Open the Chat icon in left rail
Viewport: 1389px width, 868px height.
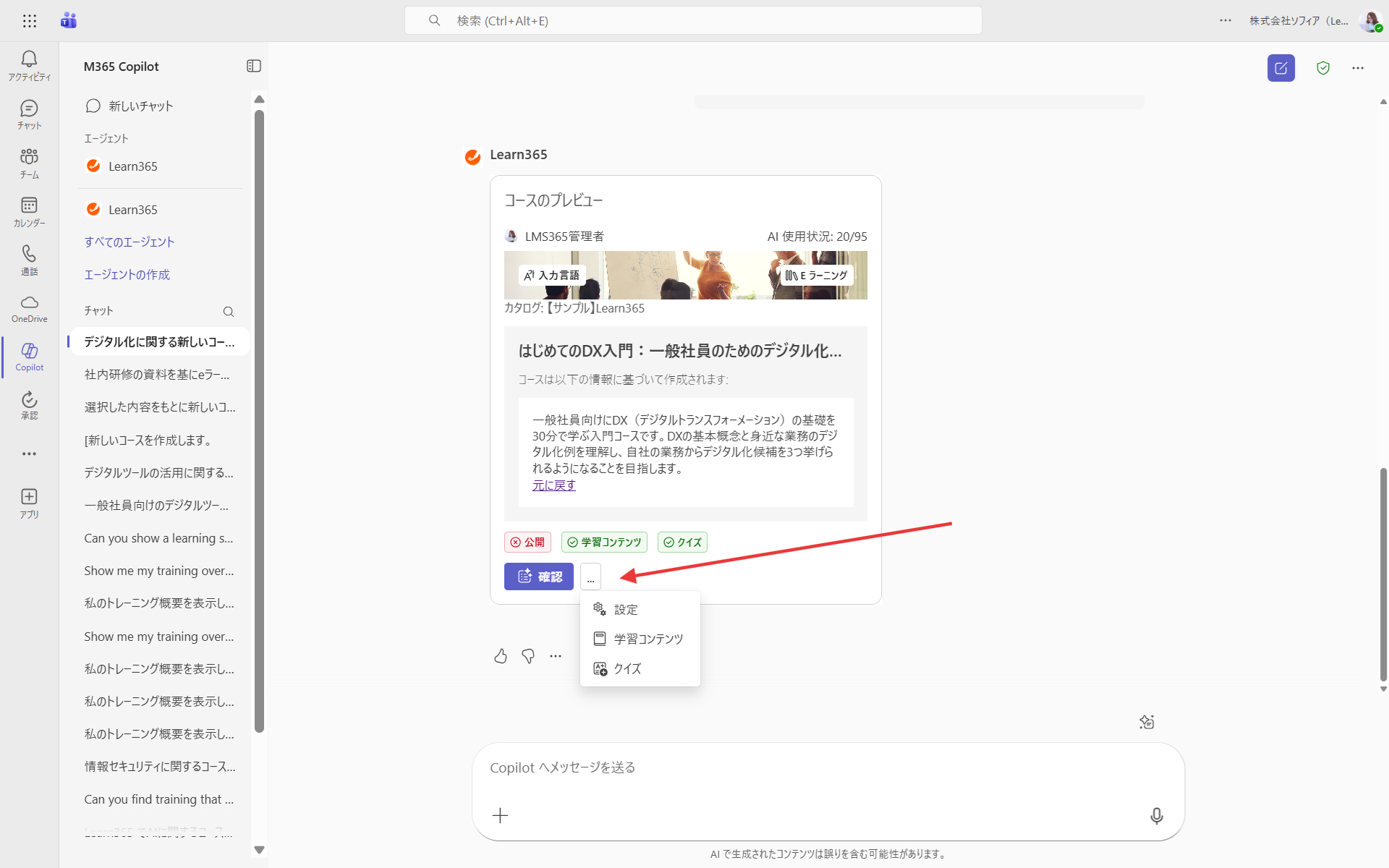click(30, 114)
